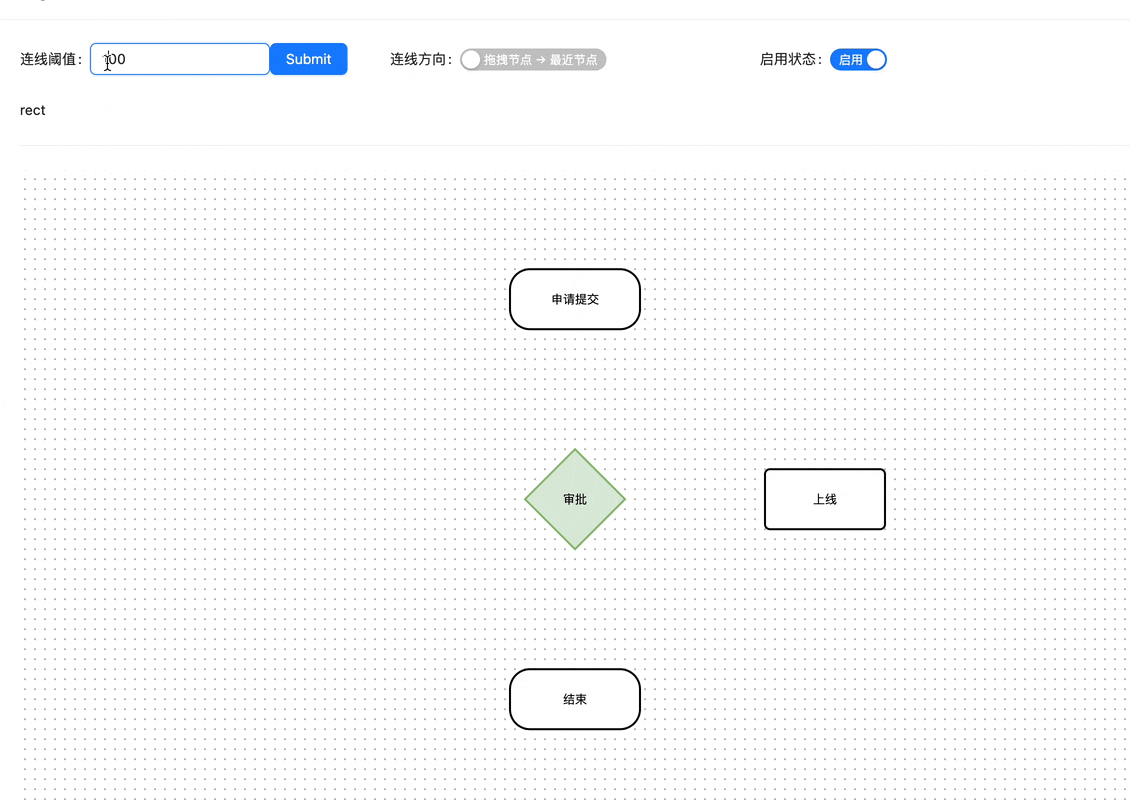Click the 启用 toggle knob
Viewport: 1130px width, 800px height.
873,59
